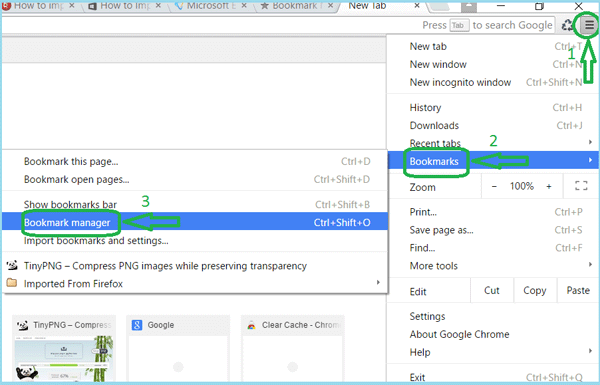The height and width of the screenshot is (385, 600).
Task: Expand the Help submenu arrow
Action: (590, 351)
